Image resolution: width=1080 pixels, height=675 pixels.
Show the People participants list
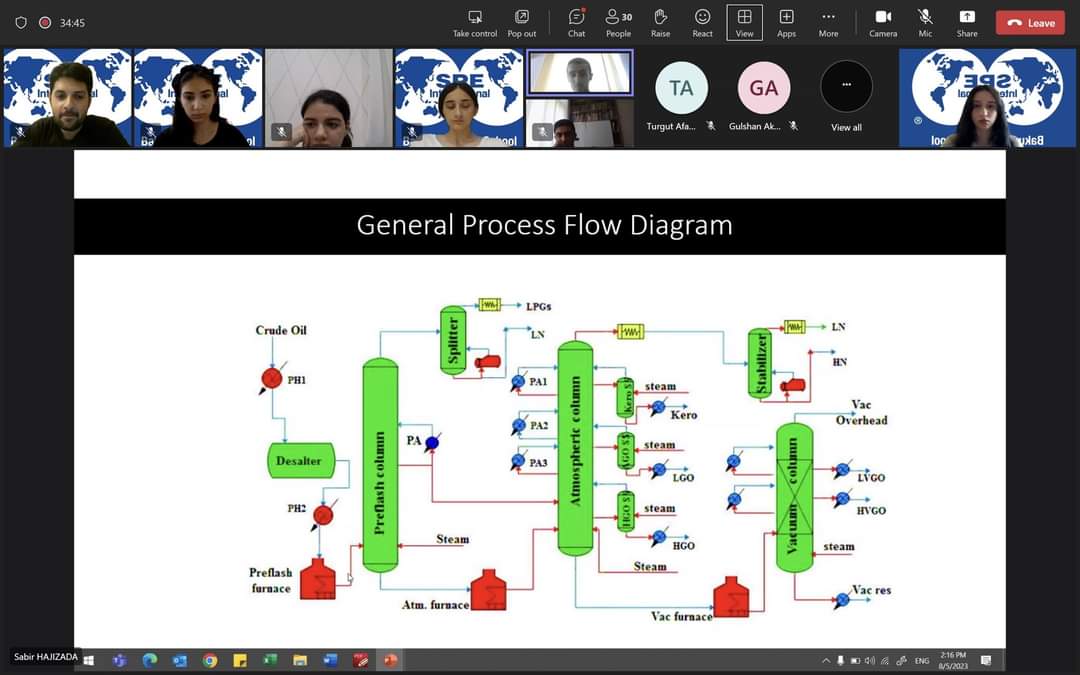click(618, 23)
